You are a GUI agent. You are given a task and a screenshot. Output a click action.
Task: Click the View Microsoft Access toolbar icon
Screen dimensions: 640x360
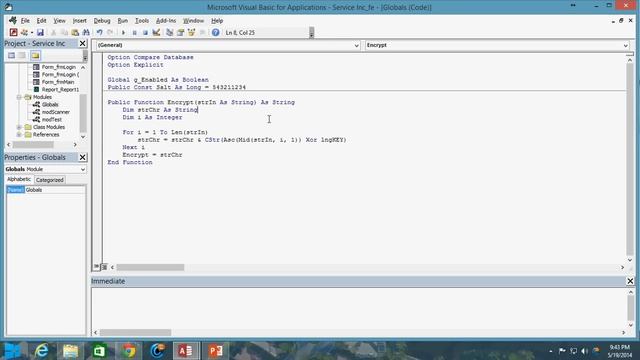13,32
